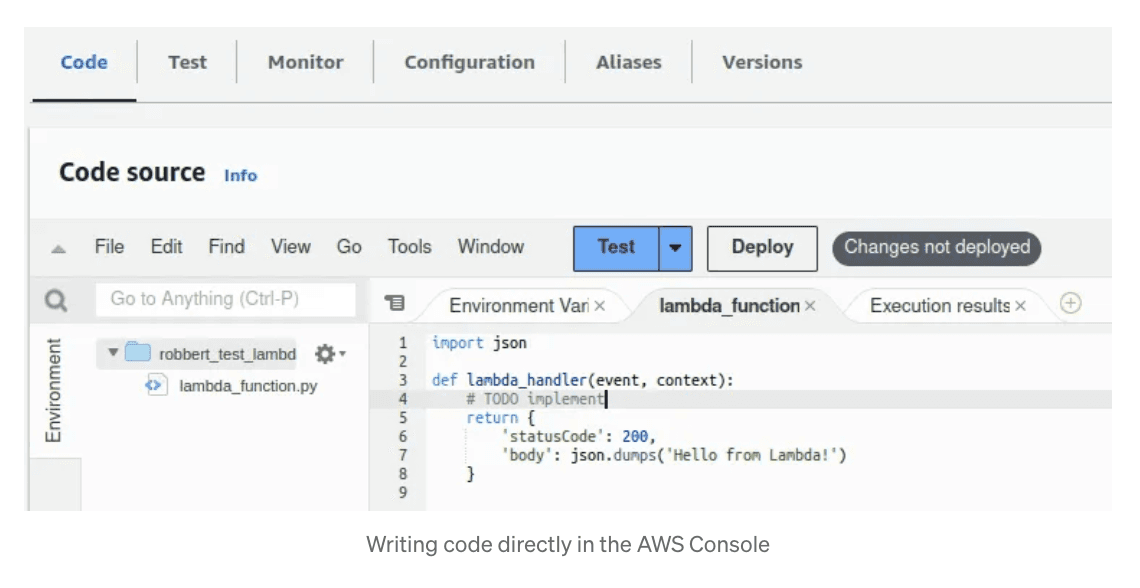Open the Go menu
This screenshot has width=1140, height=588.
[x=349, y=247]
